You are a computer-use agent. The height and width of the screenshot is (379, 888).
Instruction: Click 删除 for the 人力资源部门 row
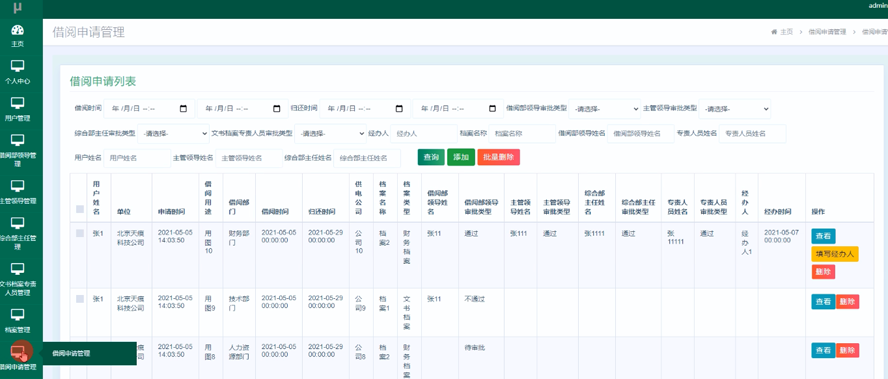847,351
